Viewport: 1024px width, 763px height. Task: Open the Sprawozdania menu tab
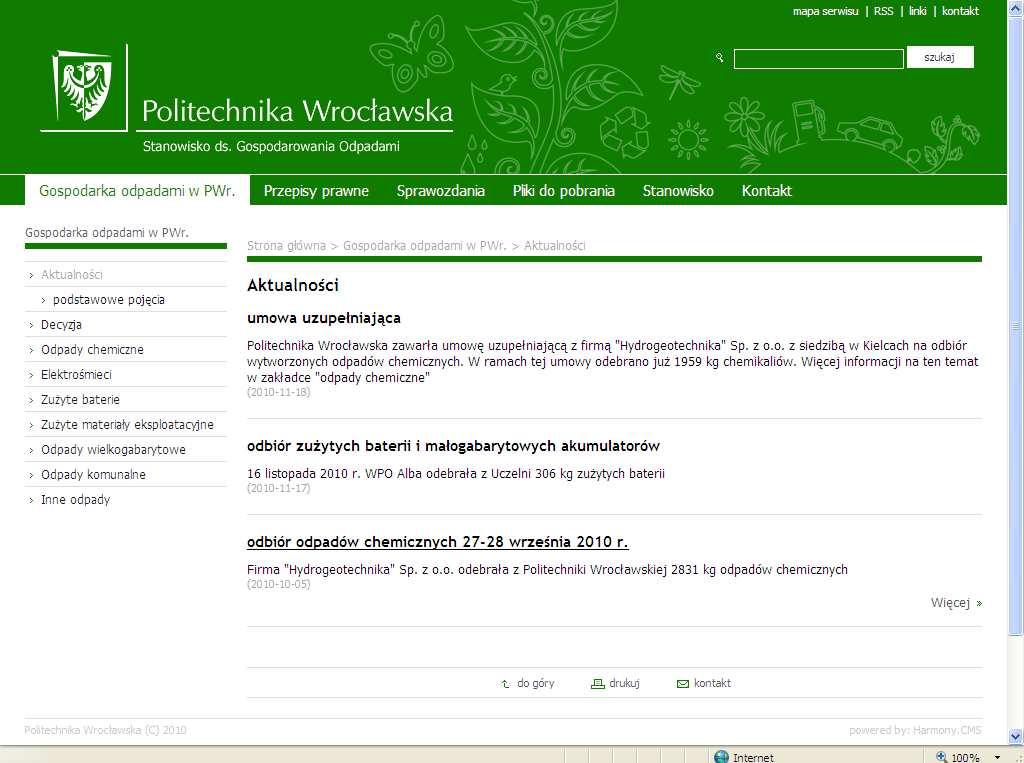point(441,191)
